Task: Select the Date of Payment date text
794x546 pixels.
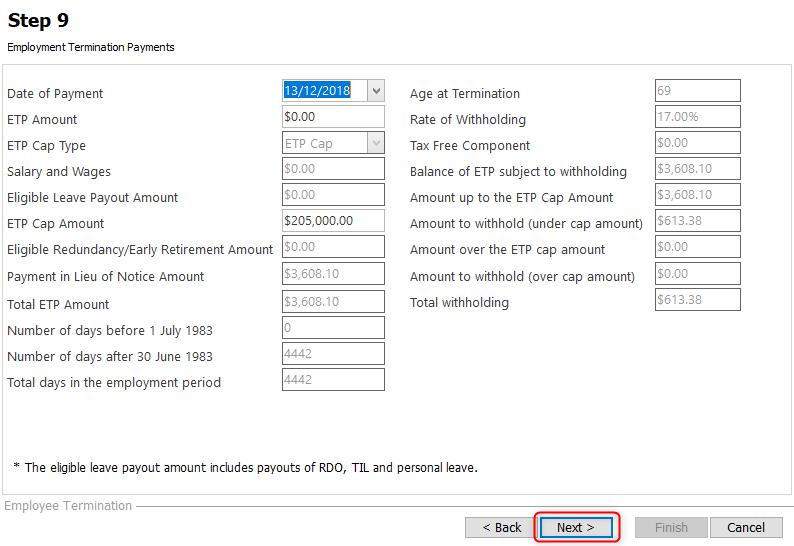Action: 317,91
